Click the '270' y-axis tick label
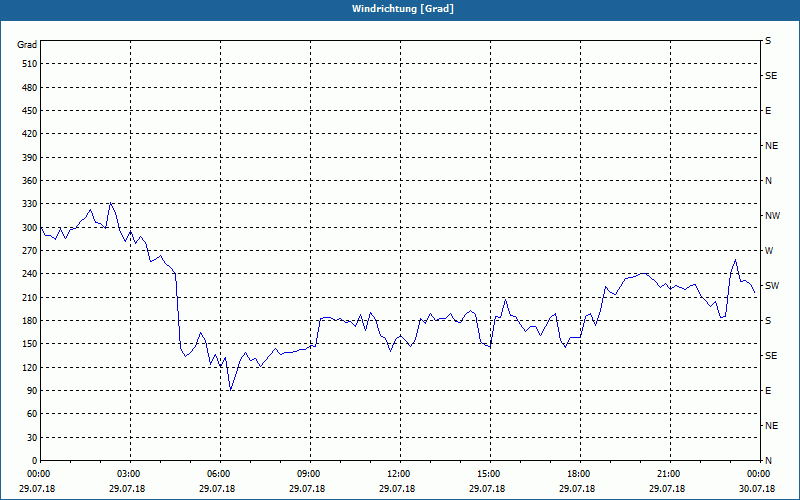Image resolution: width=800 pixels, height=500 pixels. 30,251
